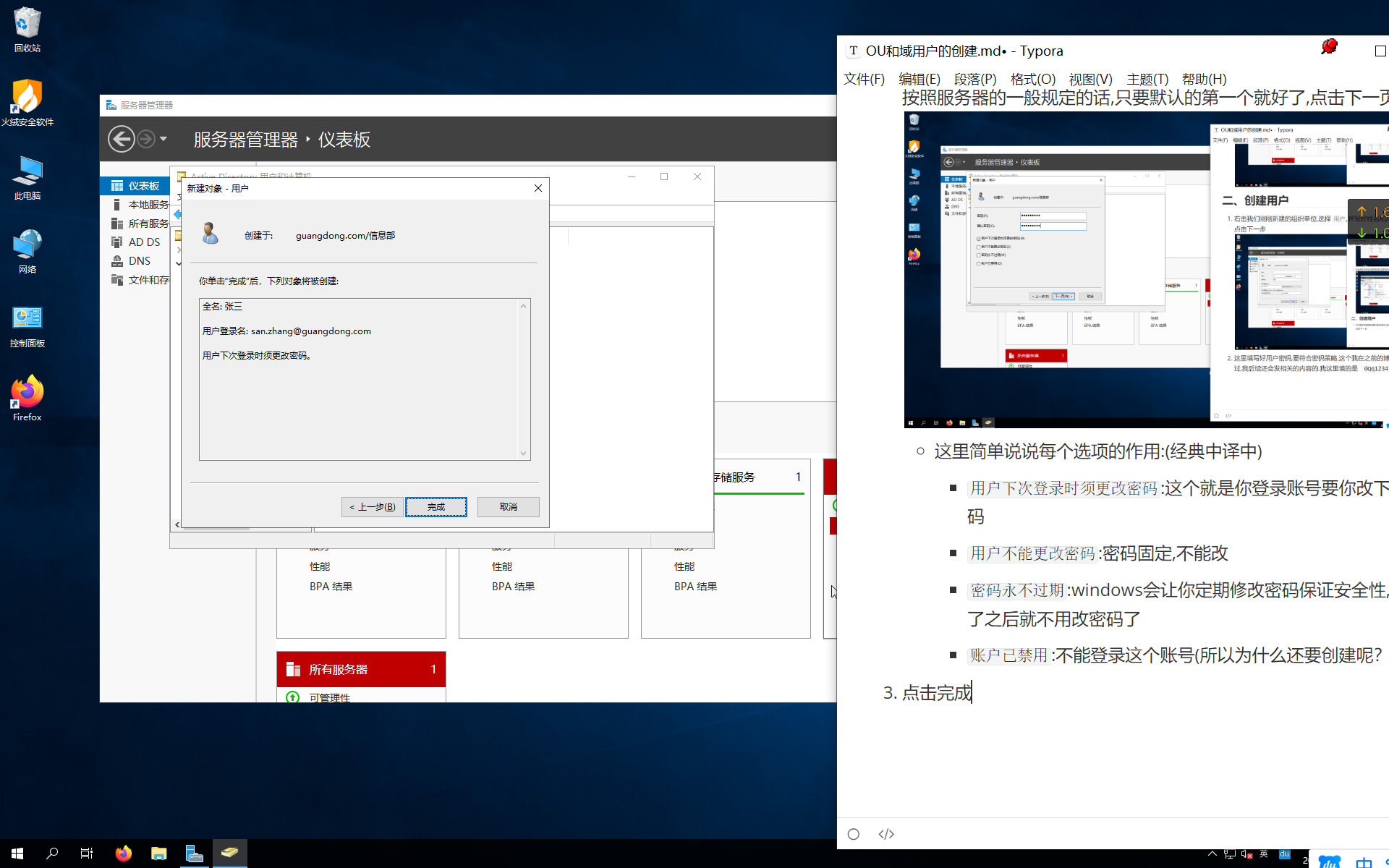Click 性能 in the second tile

pyautogui.click(x=502, y=566)
